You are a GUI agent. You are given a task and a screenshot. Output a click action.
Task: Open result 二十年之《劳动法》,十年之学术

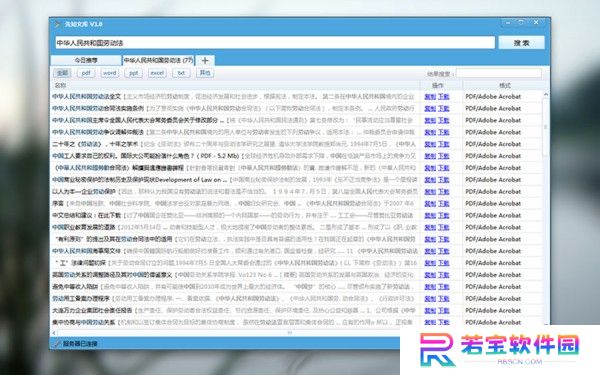pos(95,144)
